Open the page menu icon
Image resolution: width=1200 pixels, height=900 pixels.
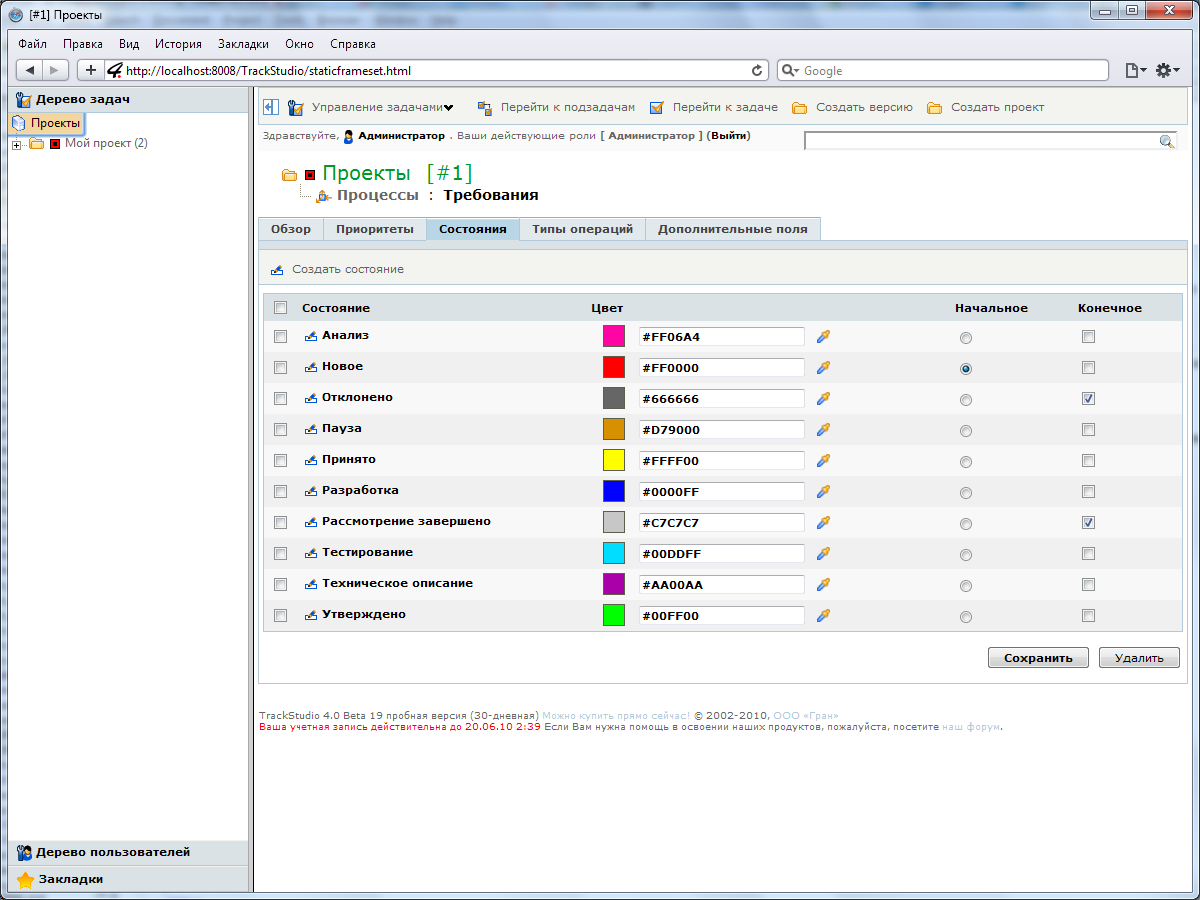click(1134, 70)
